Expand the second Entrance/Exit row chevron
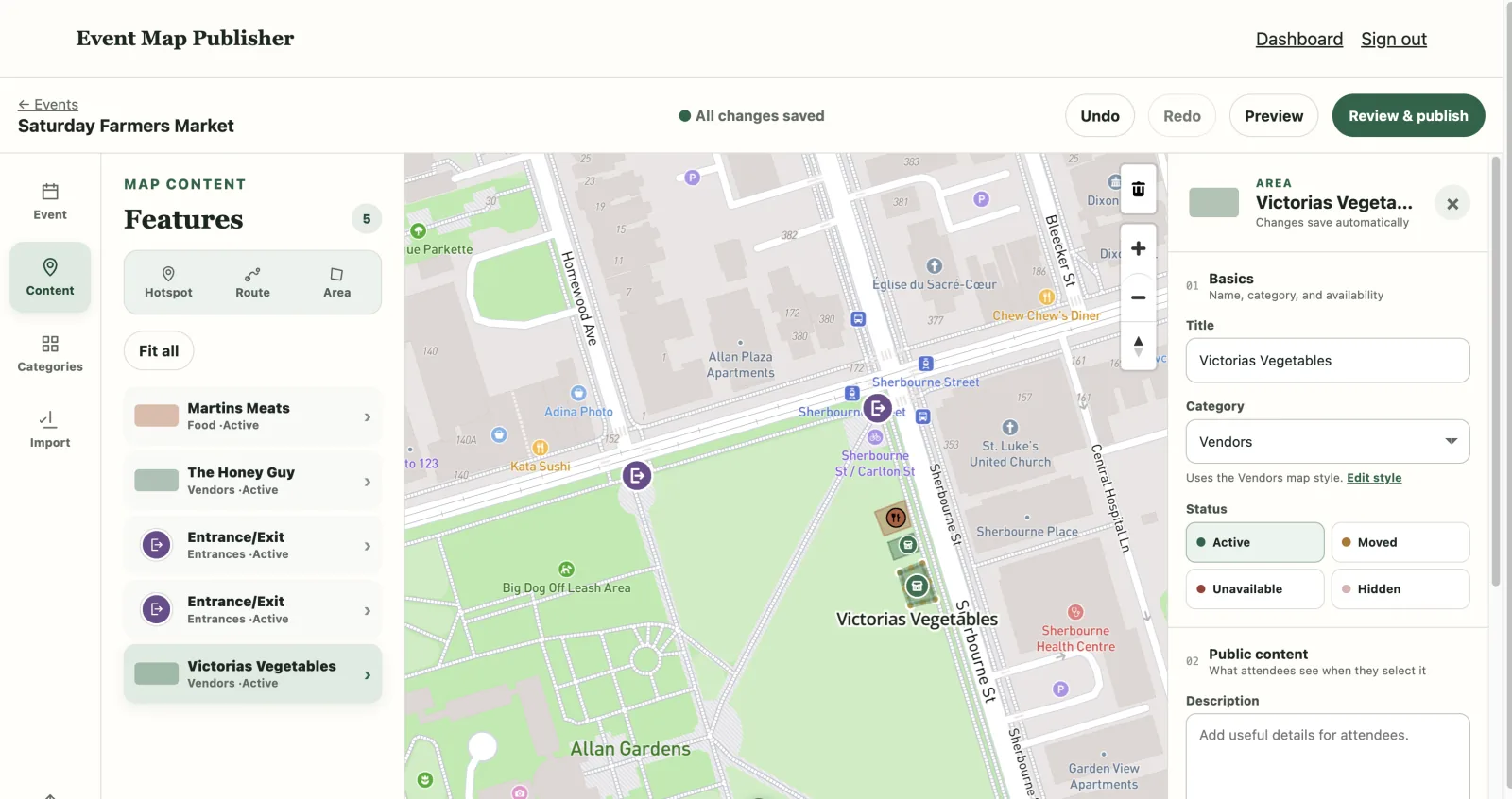1512x799 pixels. 368,611
